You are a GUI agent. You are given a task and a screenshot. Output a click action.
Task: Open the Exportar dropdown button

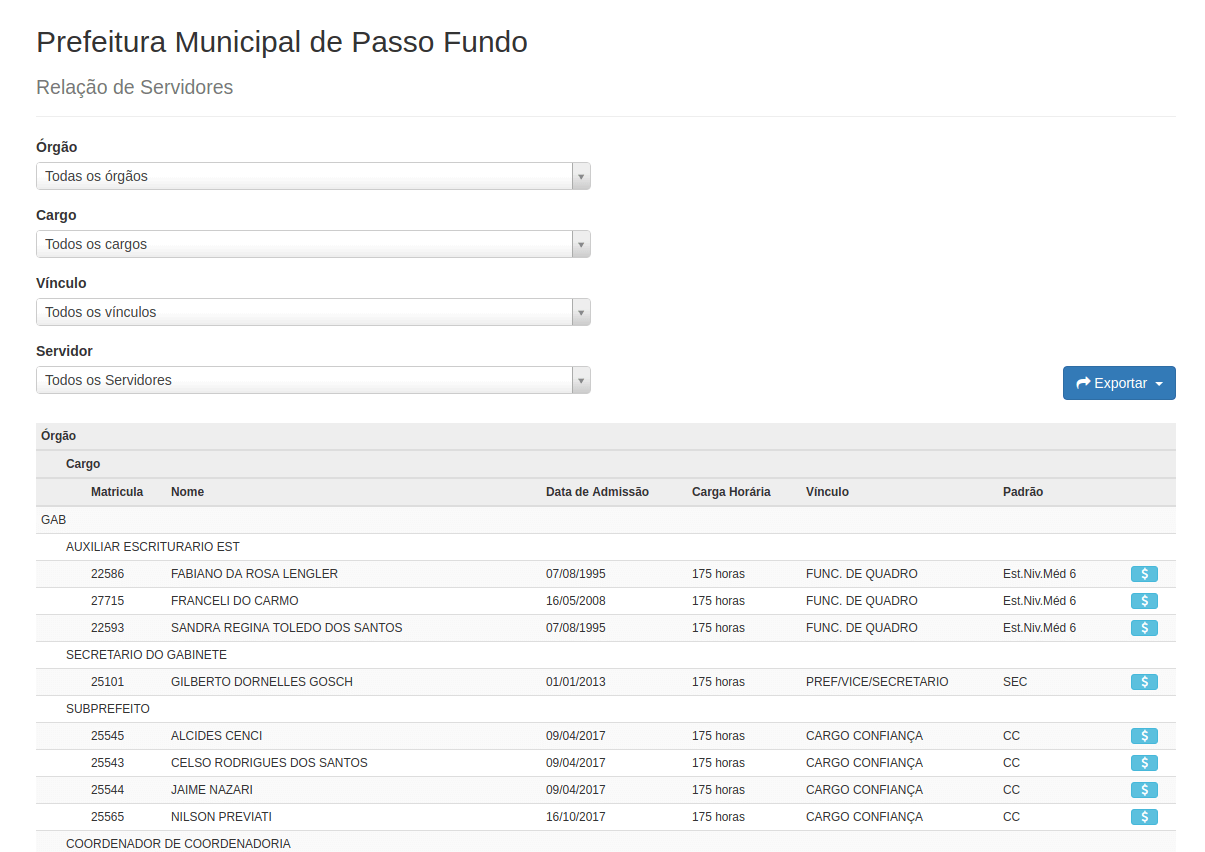pos(1119,383)
